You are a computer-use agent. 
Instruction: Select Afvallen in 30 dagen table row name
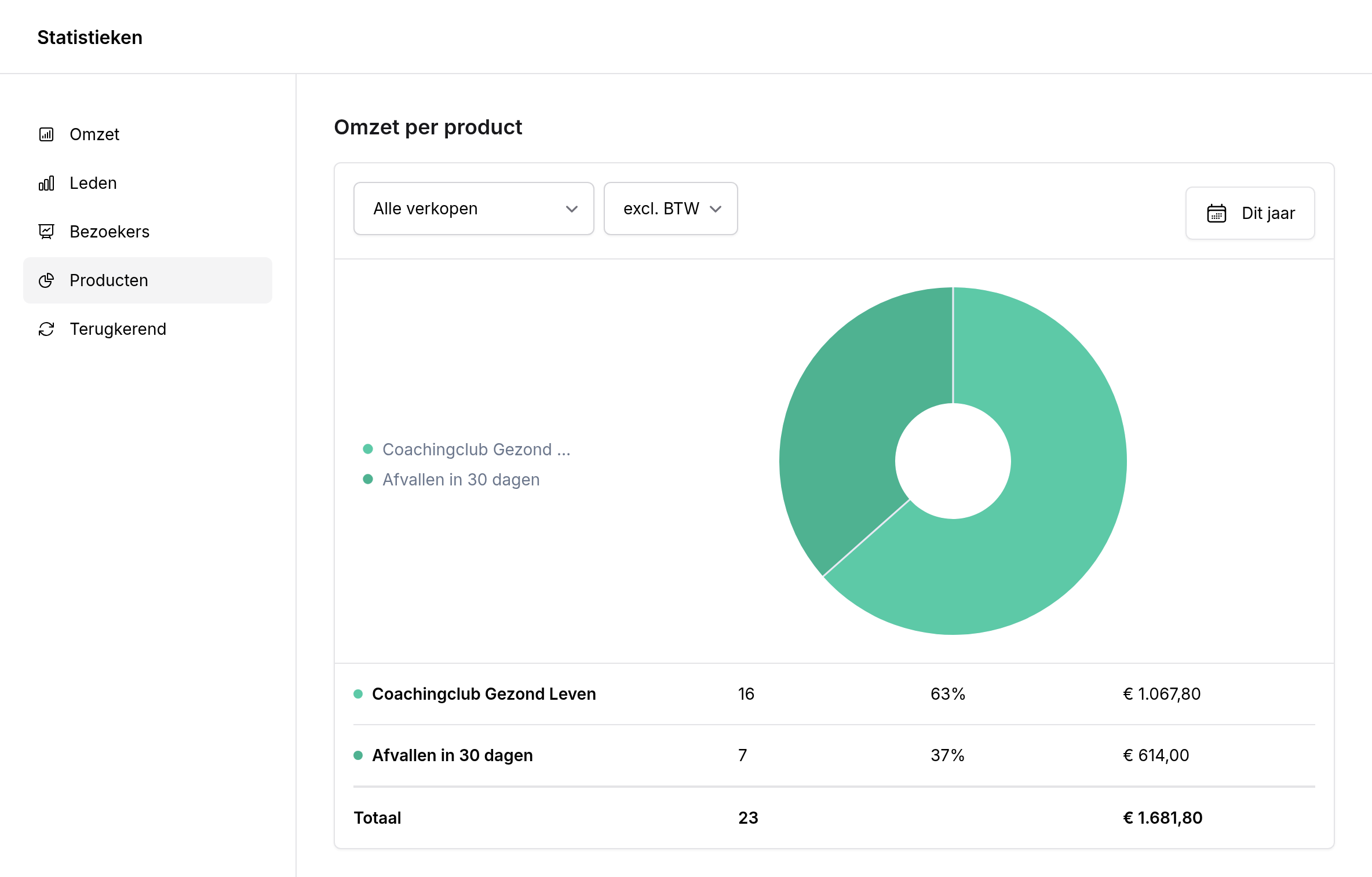[453, 755]
